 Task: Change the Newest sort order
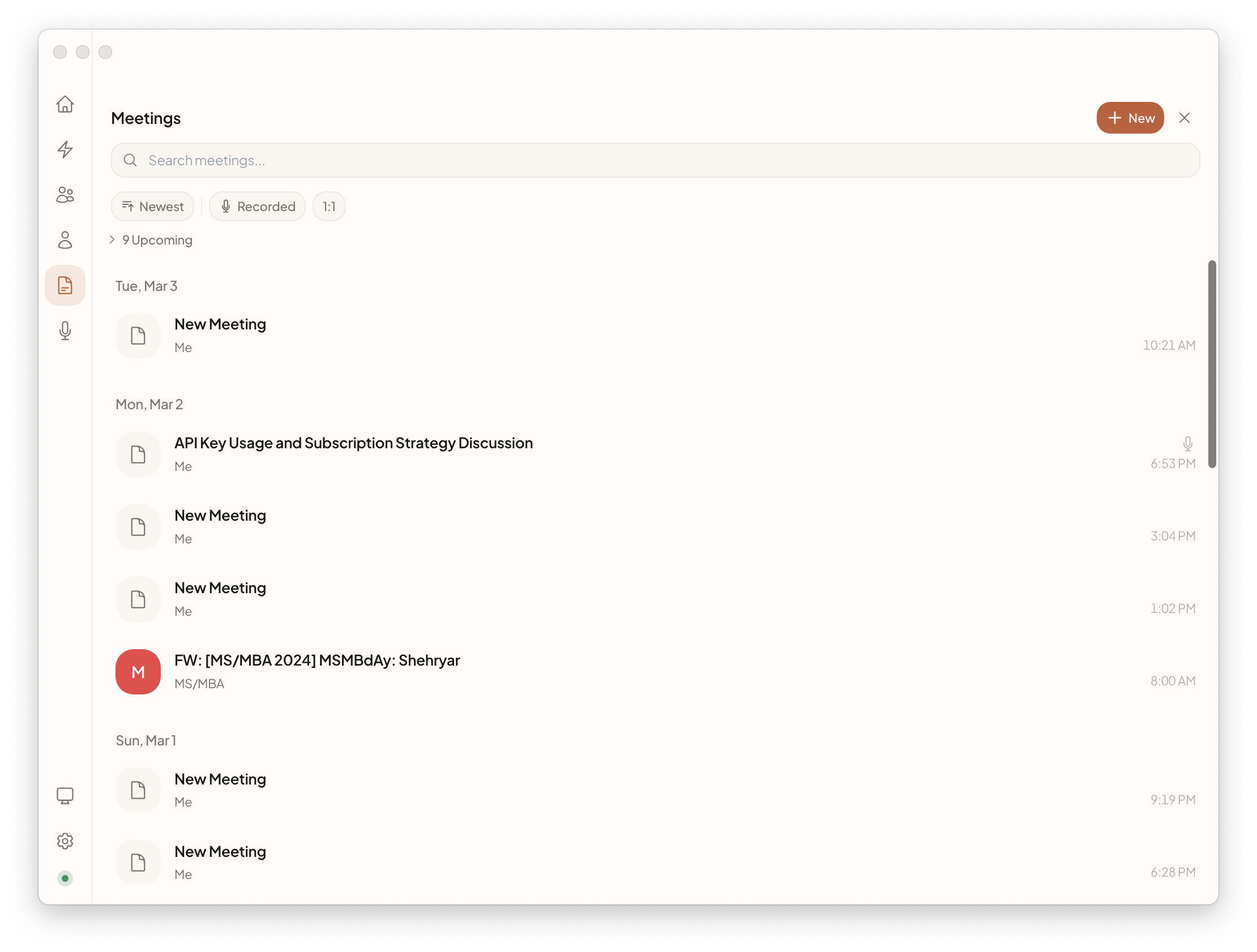[x=152, y=206]
